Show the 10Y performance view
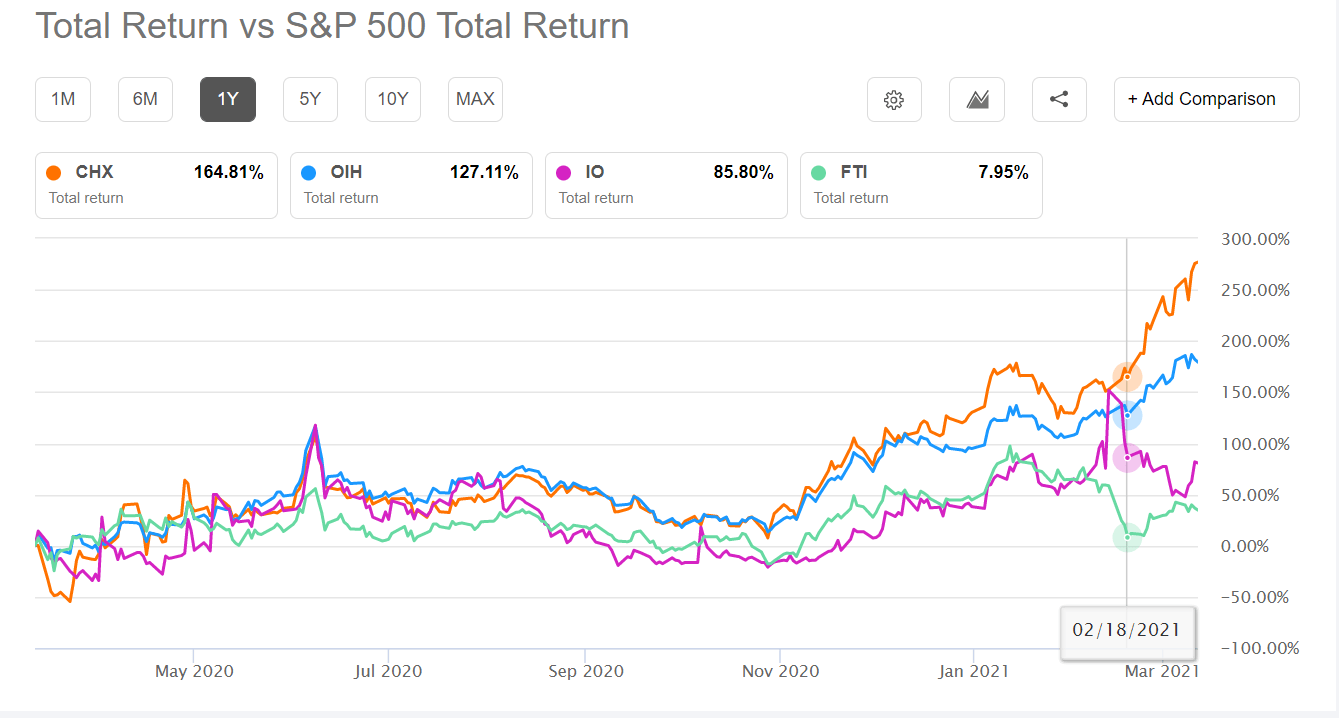 (392, 99)
